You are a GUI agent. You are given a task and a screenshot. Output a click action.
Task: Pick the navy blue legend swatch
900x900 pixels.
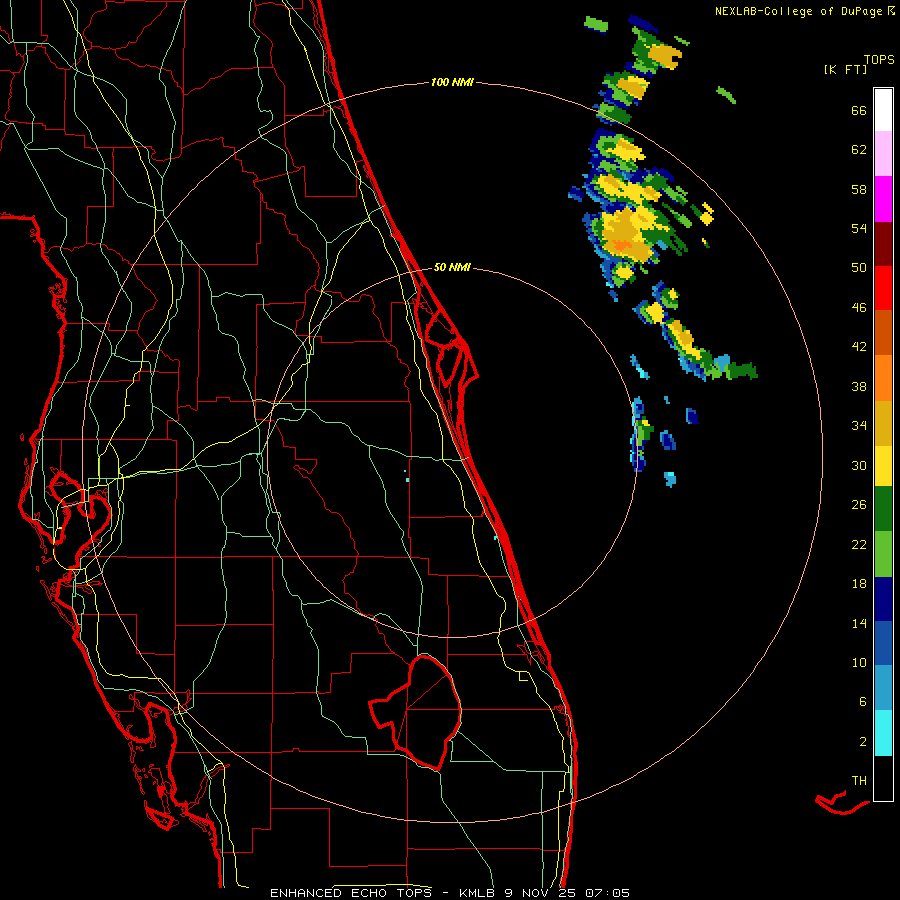(x=883, y=599)
